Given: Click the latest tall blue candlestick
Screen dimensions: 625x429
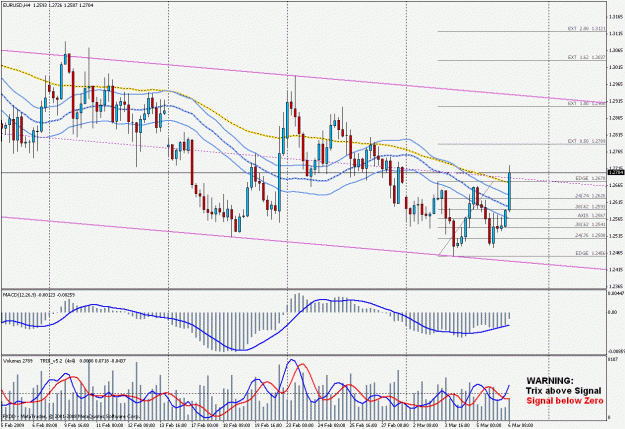Looking at the screenshot, I should (x=510, y=191).
